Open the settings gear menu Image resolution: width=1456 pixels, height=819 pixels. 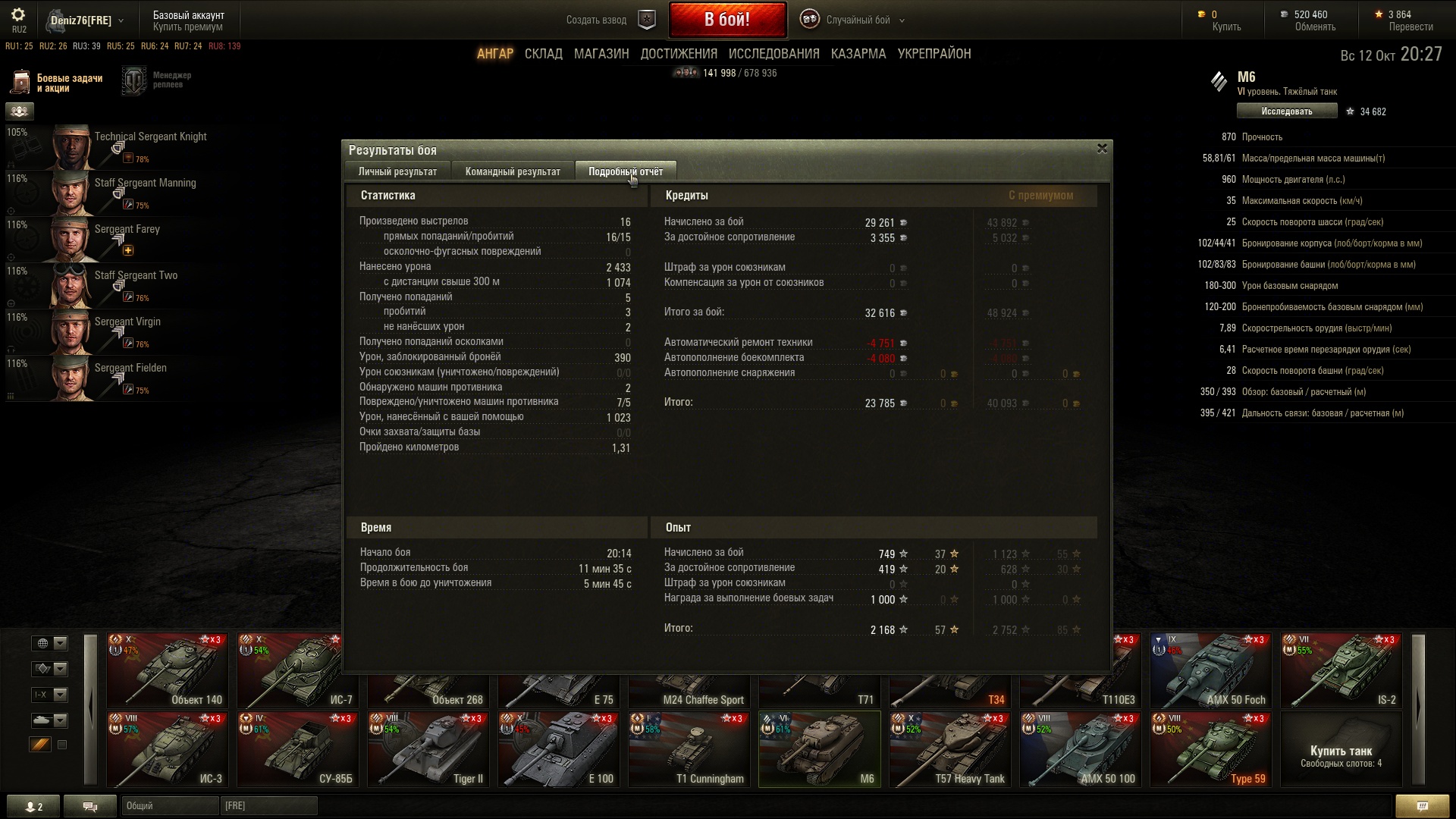18,15
